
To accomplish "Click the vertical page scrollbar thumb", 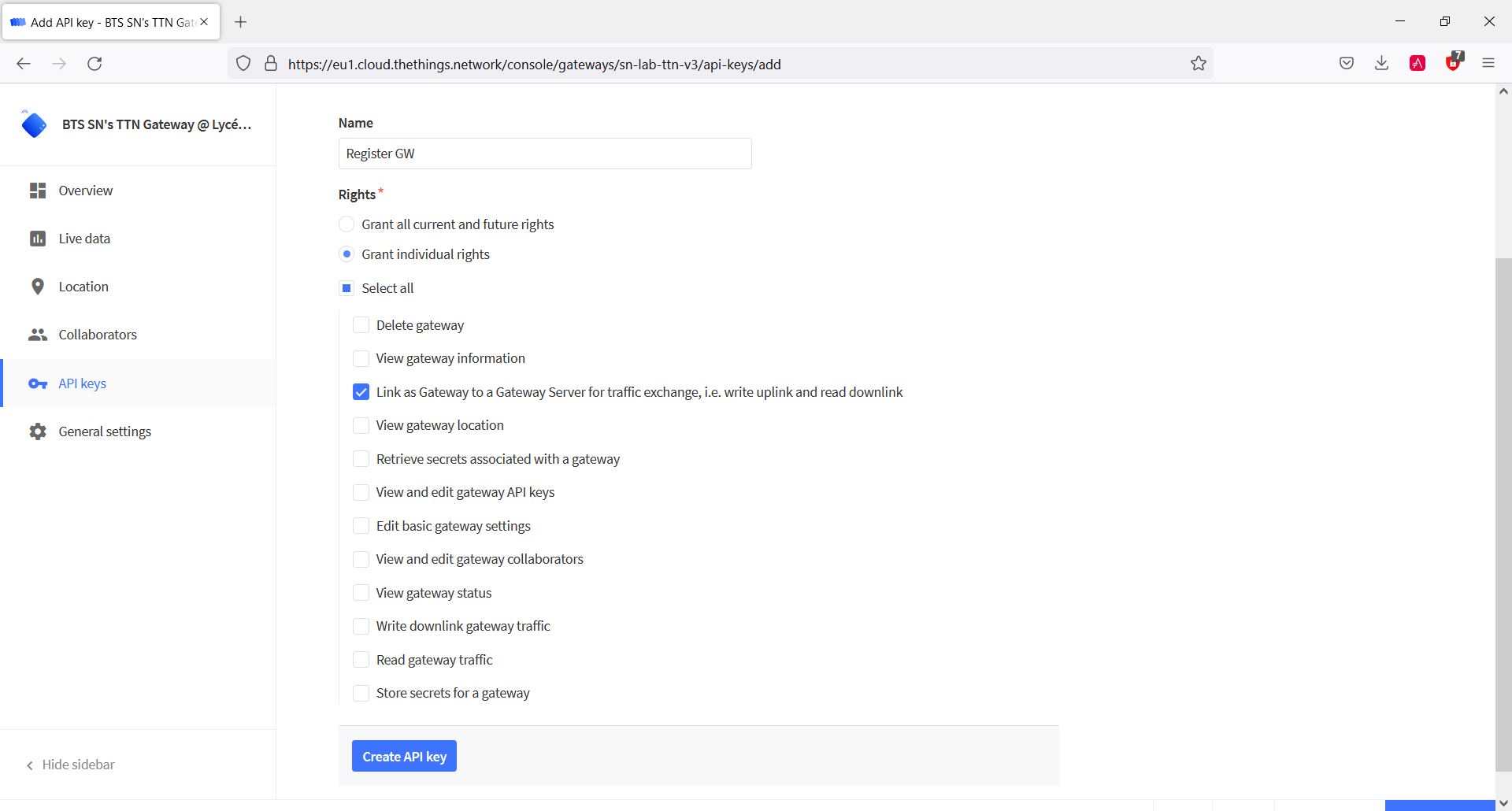I will 1503,514.
